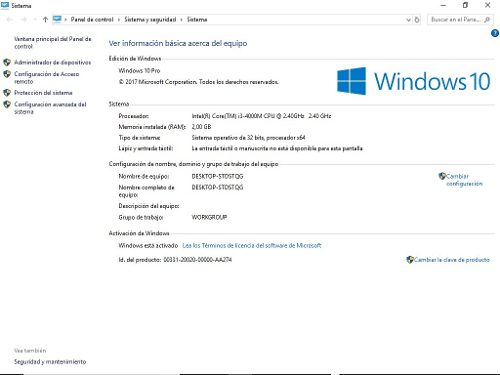This screenshot has height=375, width=500.
Task: Click the 2,00 GB memory value
Action: (x=201, y=127)
